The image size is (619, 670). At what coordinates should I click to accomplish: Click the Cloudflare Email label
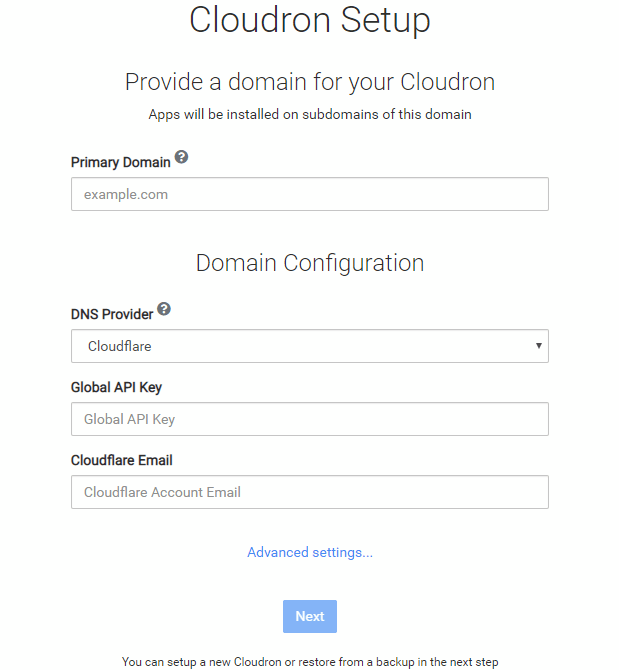(122, 460)
